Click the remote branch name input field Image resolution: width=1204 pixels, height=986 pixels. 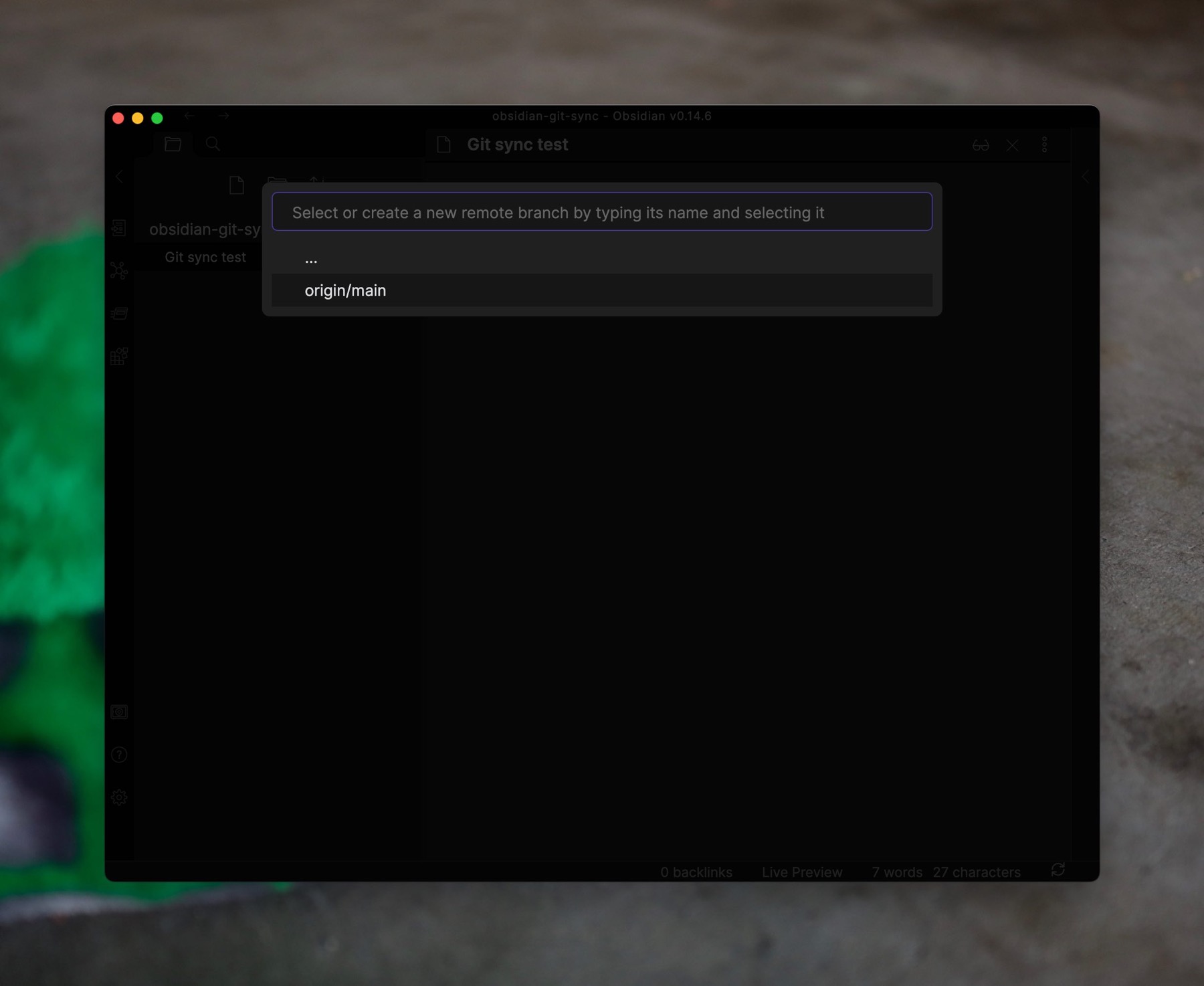601,212
